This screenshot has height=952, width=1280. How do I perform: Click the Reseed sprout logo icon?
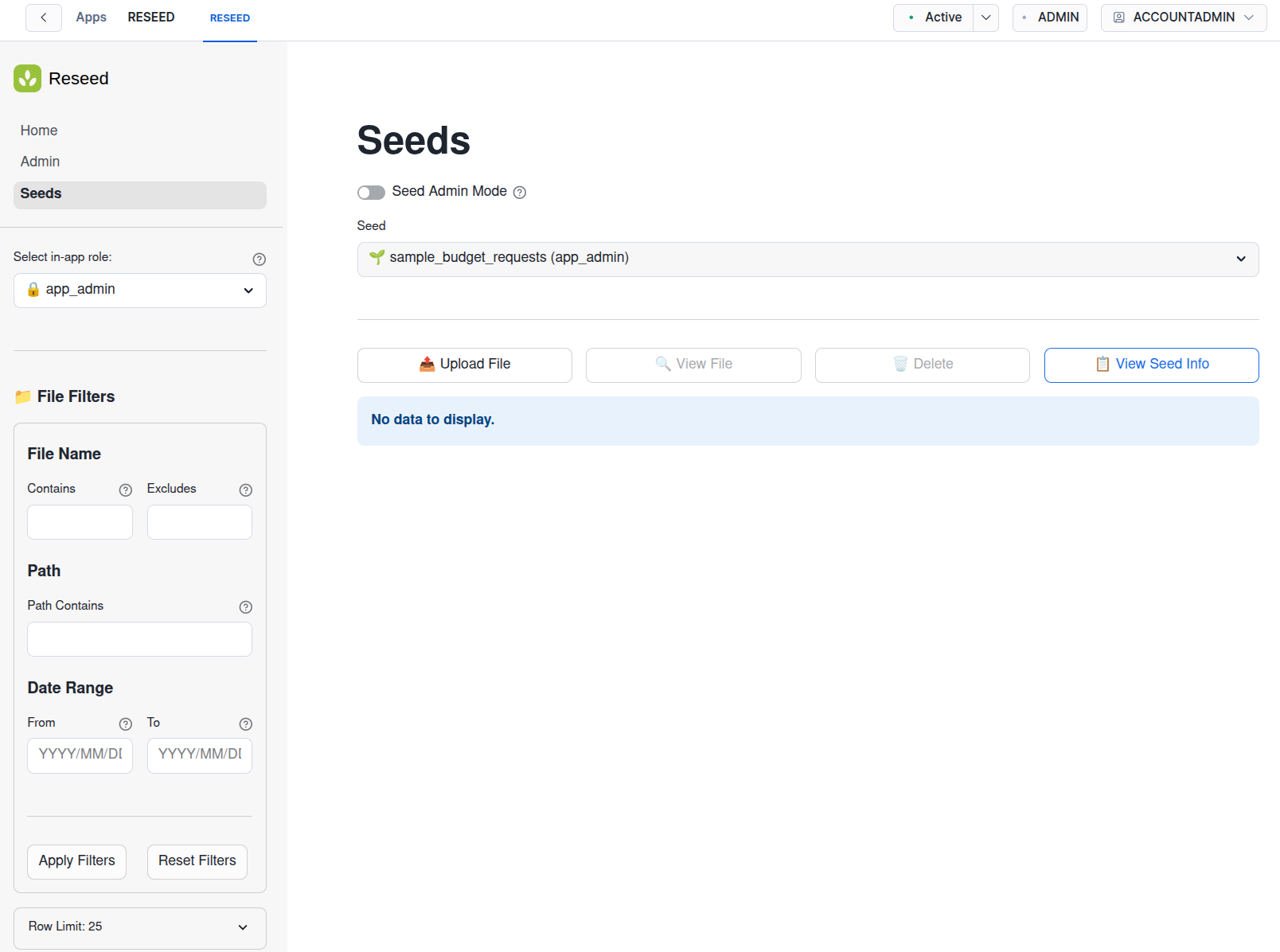(27, 78)
